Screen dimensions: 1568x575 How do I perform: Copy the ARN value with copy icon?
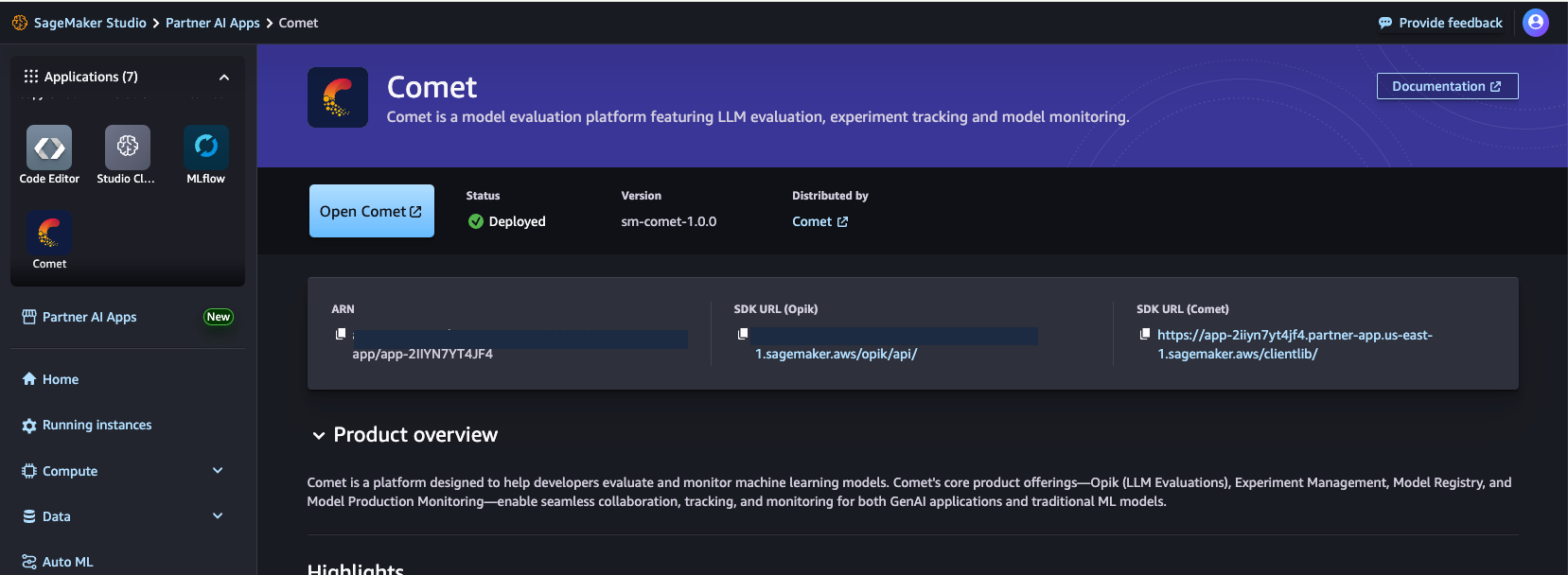[x=341, y=333]
